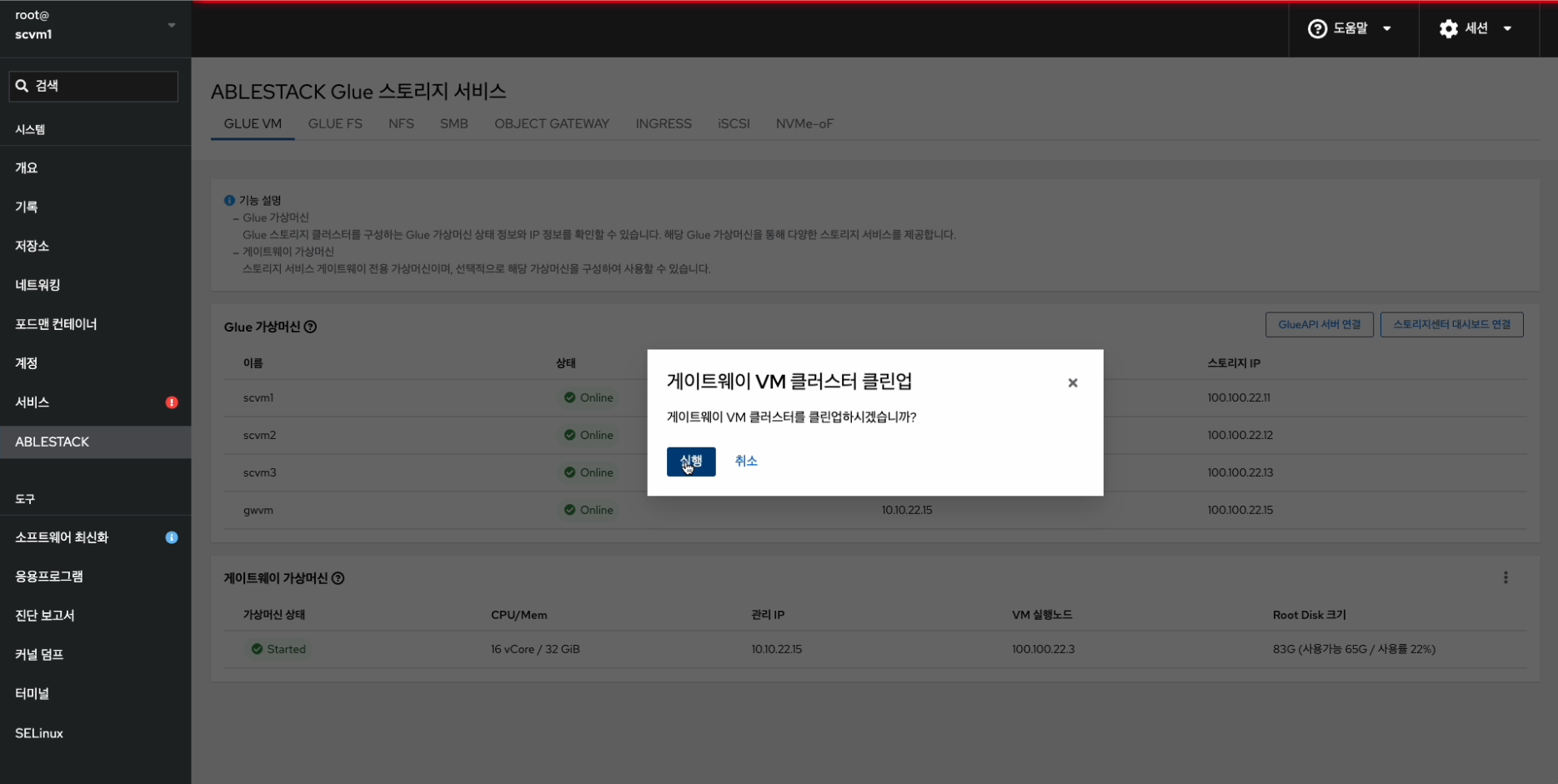Screen dimensions: 1558x784
Task: Click the info icon beside 기능 설명
Action: [229, 201]
